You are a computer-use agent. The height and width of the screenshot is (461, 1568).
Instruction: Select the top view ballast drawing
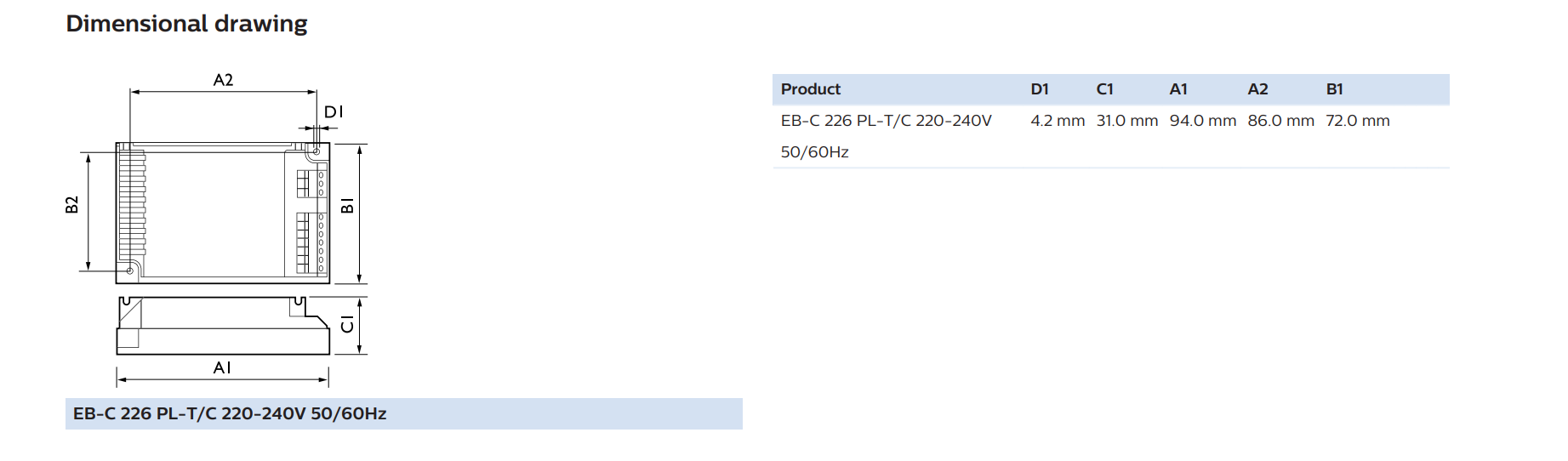223,213
